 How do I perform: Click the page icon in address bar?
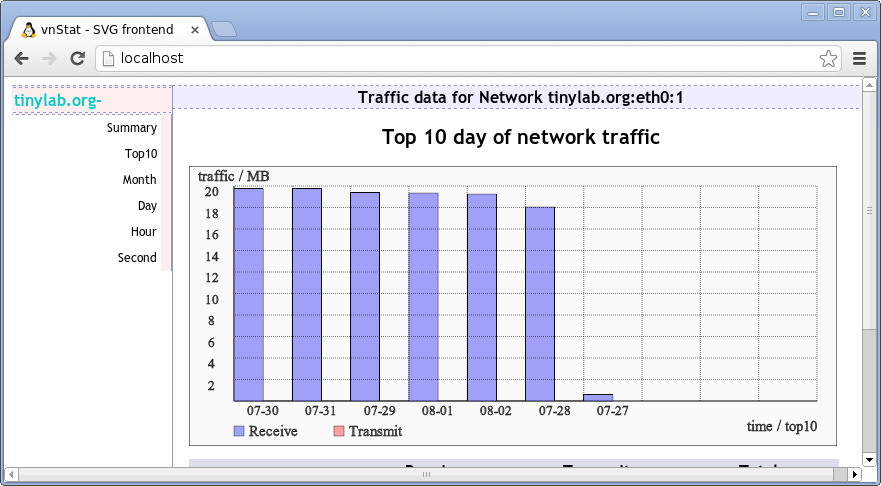tap(108, 59)
